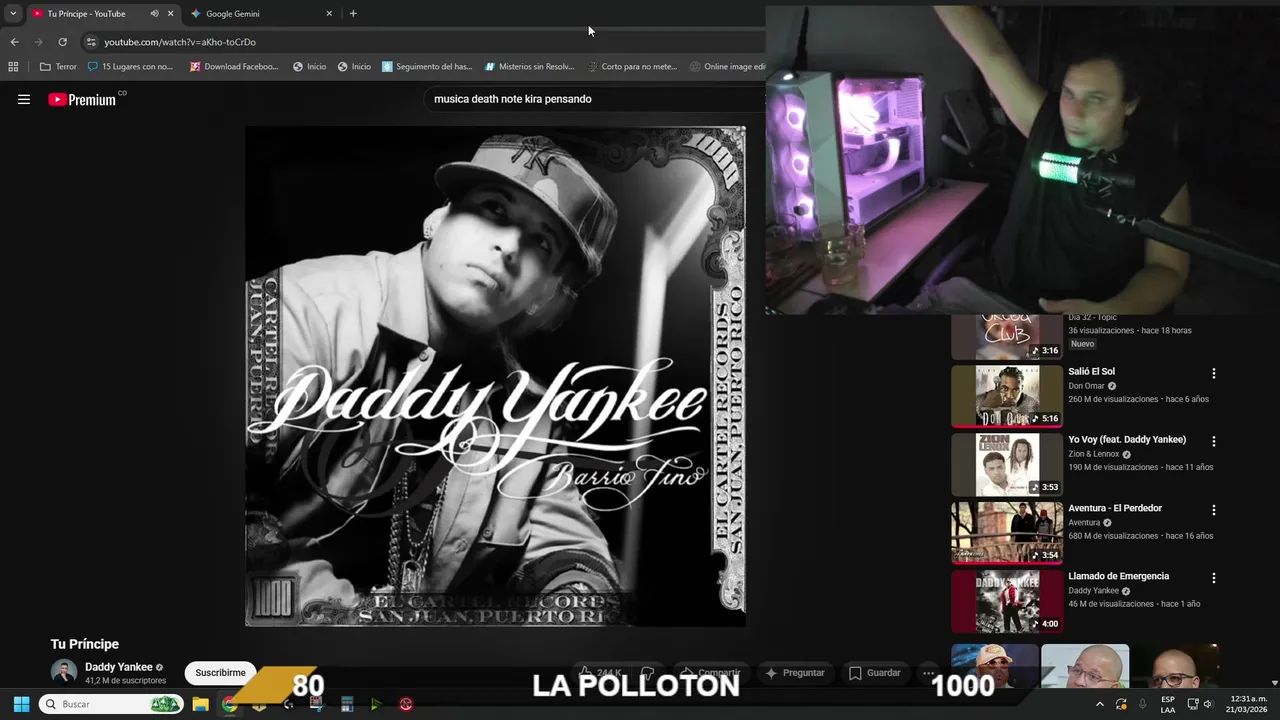
Task: Click "41,2 M de suscriptores" text
Action: [125, 681]
